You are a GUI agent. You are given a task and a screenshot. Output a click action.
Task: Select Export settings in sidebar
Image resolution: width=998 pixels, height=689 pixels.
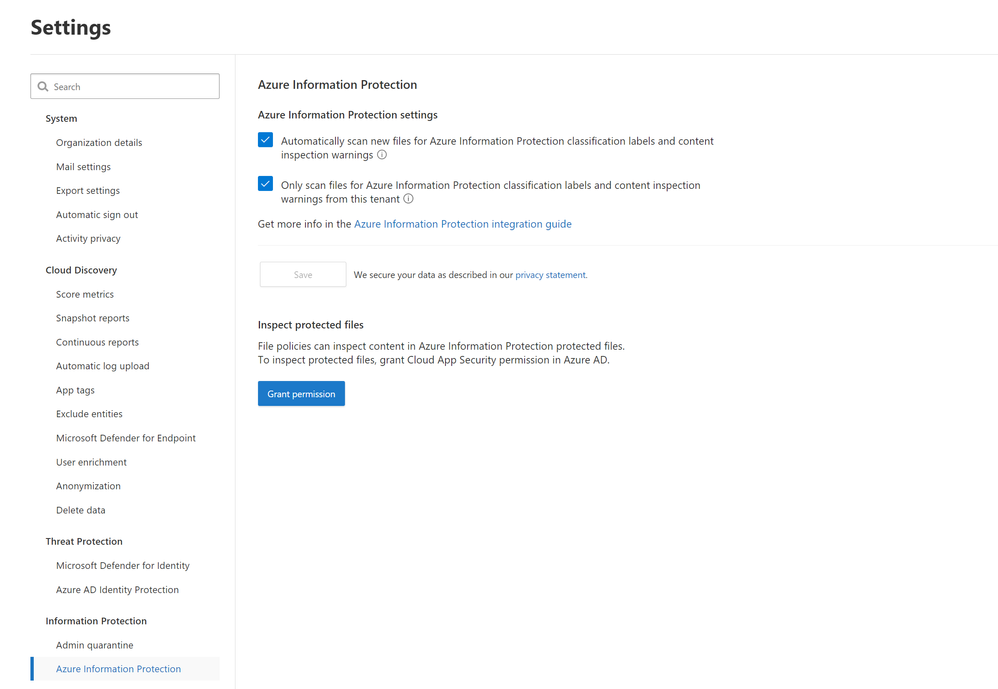[88, 191]
